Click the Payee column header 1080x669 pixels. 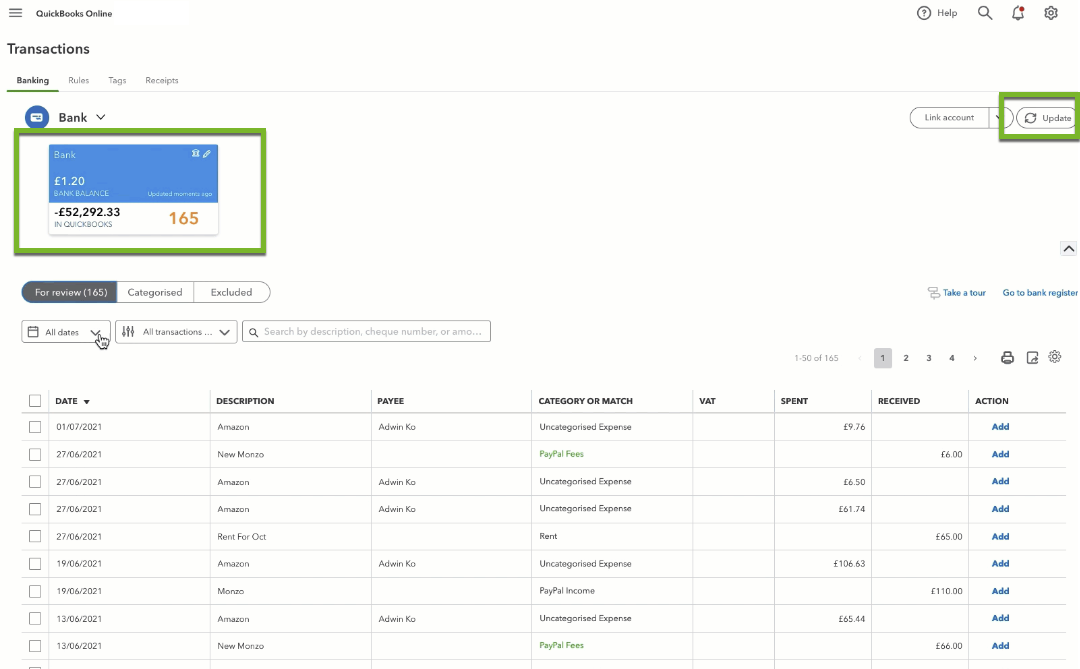point(391,401)
